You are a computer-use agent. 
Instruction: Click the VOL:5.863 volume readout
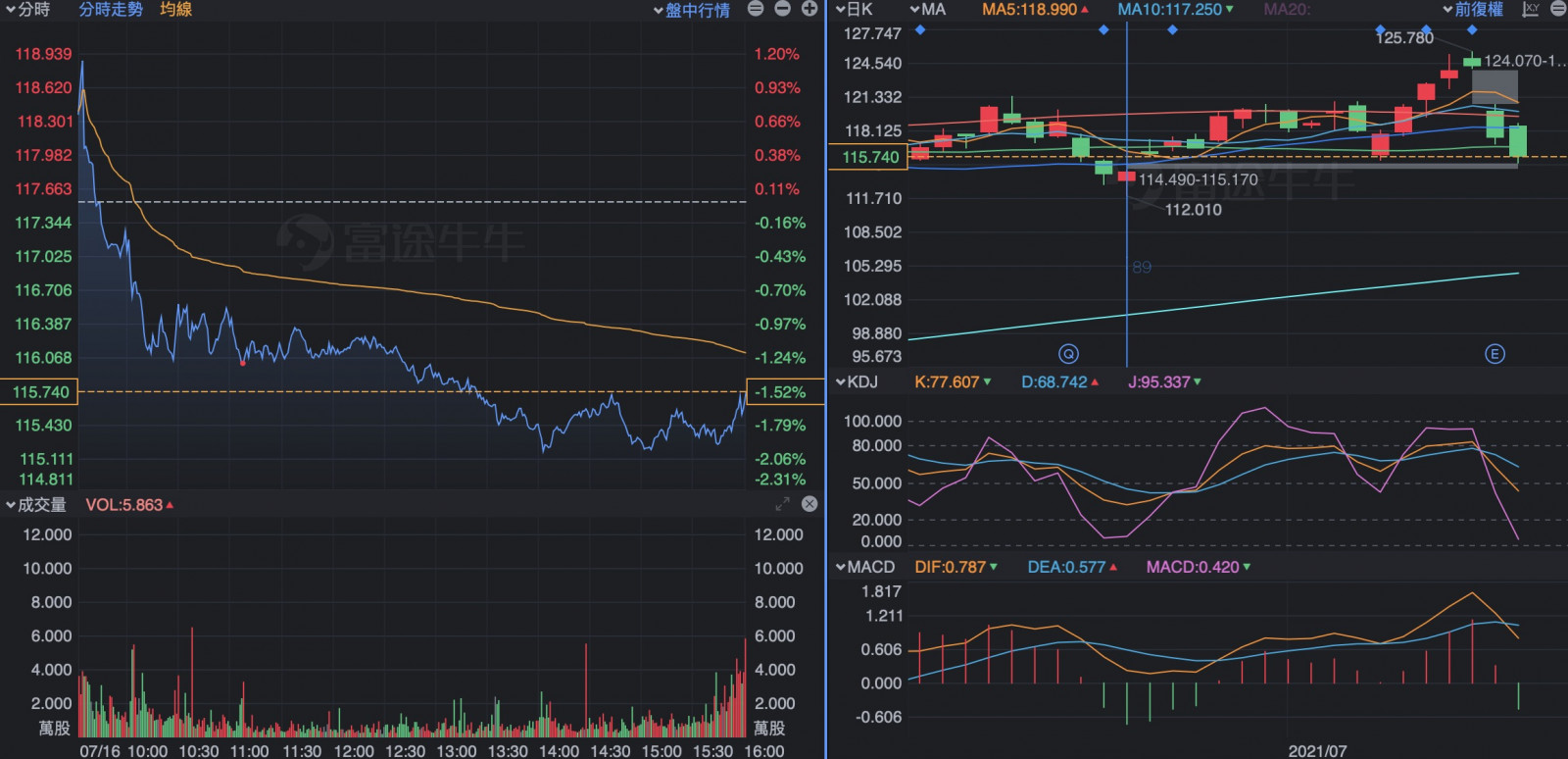(x=128, y=505)
